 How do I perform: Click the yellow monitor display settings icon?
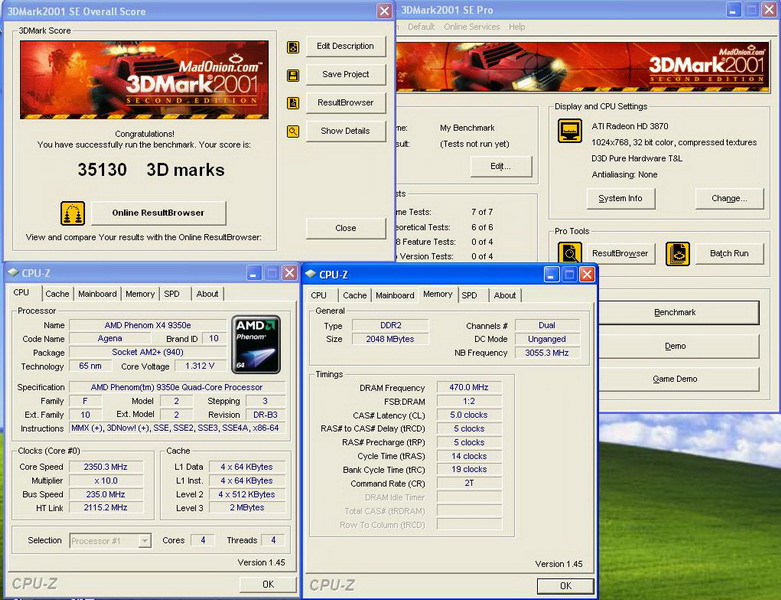[x=570, y=131]
